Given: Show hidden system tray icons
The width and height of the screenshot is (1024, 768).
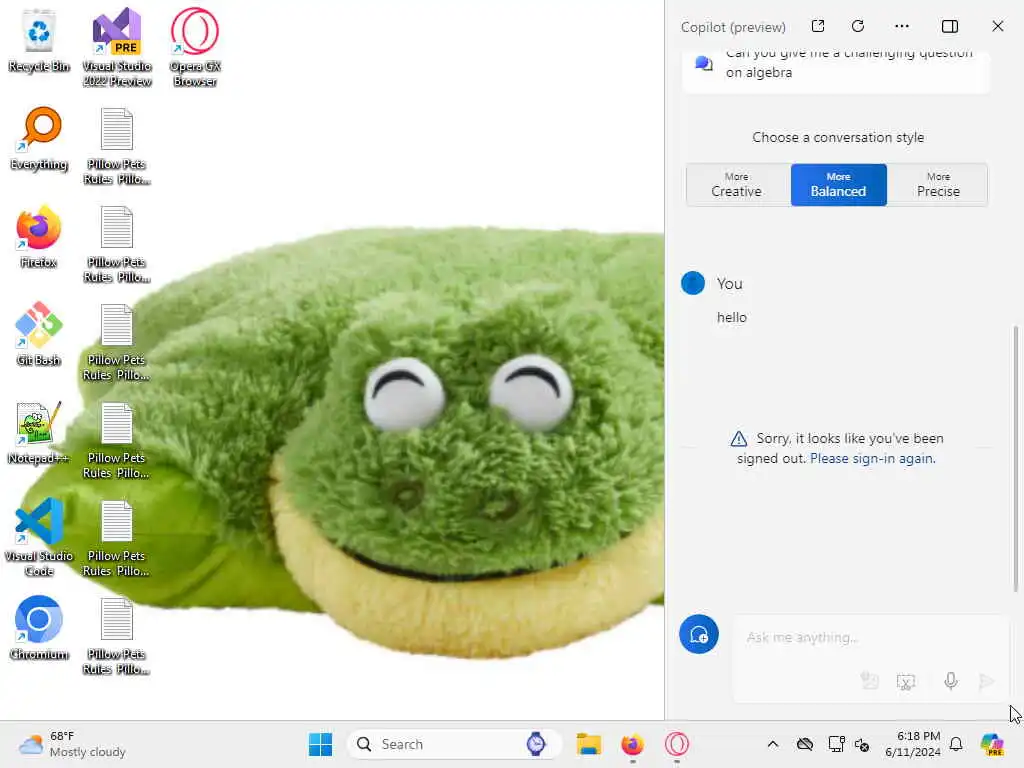Looking at the screenshot, I should pos(773,744).
